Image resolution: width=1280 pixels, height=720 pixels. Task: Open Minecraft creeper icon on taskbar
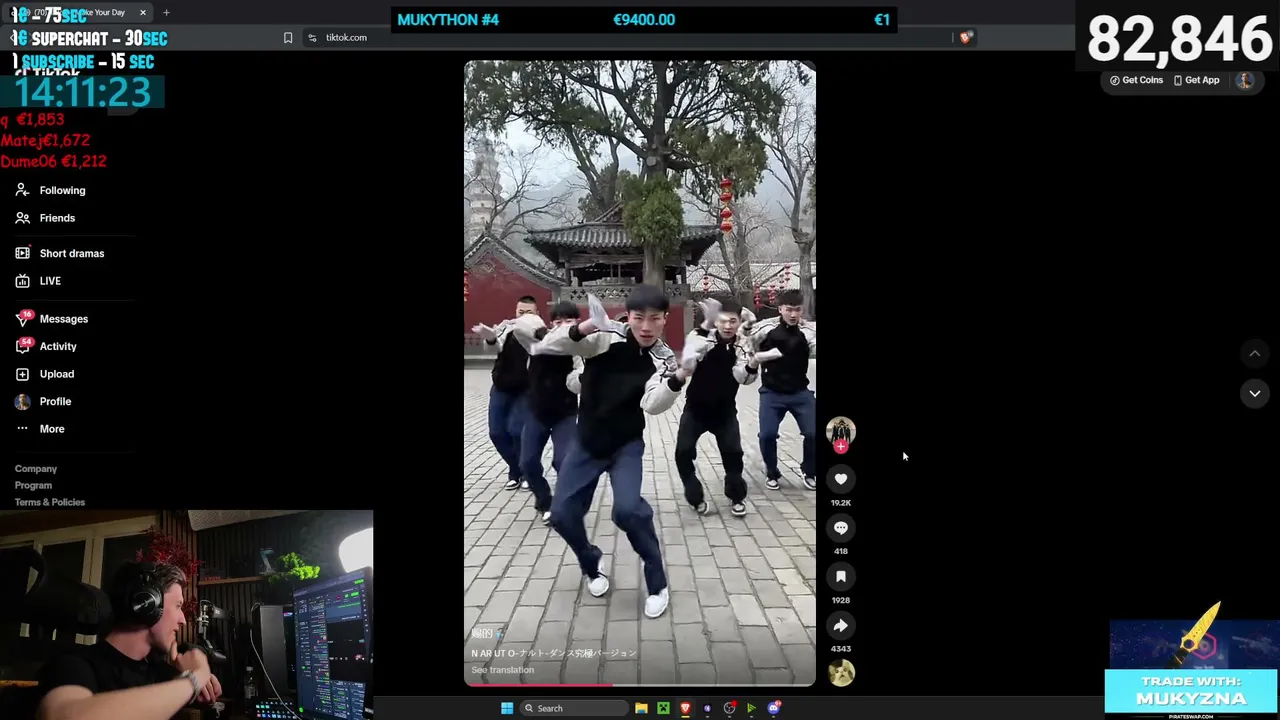pos(663,708)
